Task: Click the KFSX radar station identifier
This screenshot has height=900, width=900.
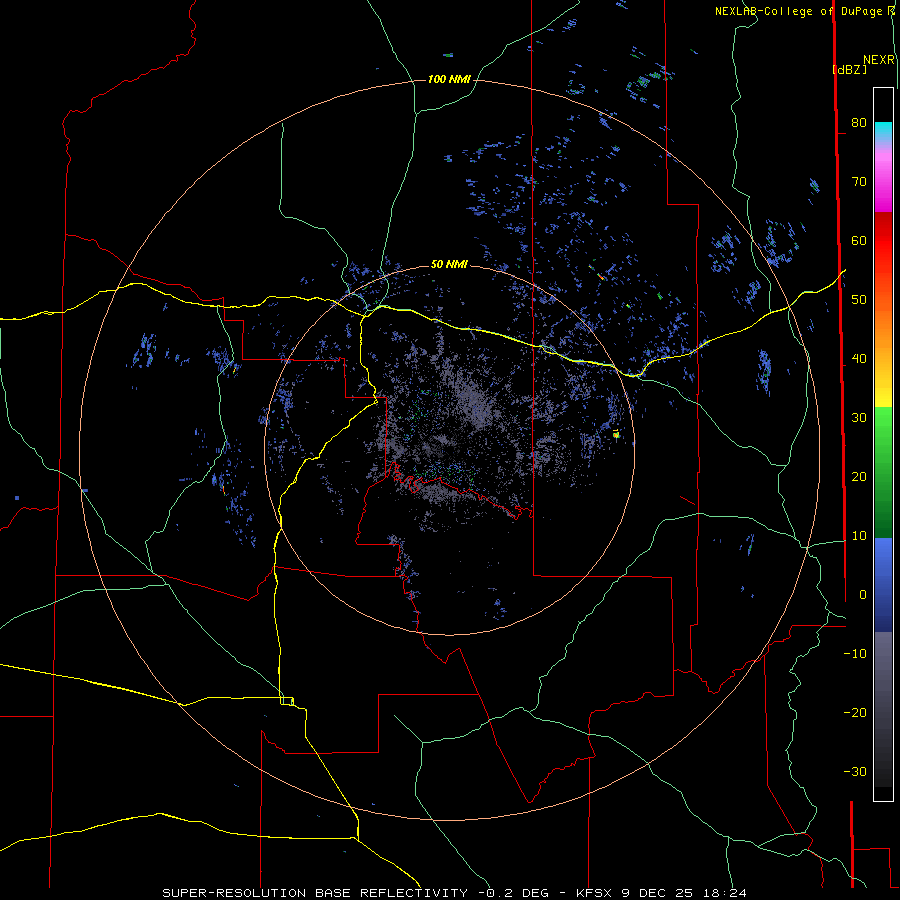Action: coord(593,893)
